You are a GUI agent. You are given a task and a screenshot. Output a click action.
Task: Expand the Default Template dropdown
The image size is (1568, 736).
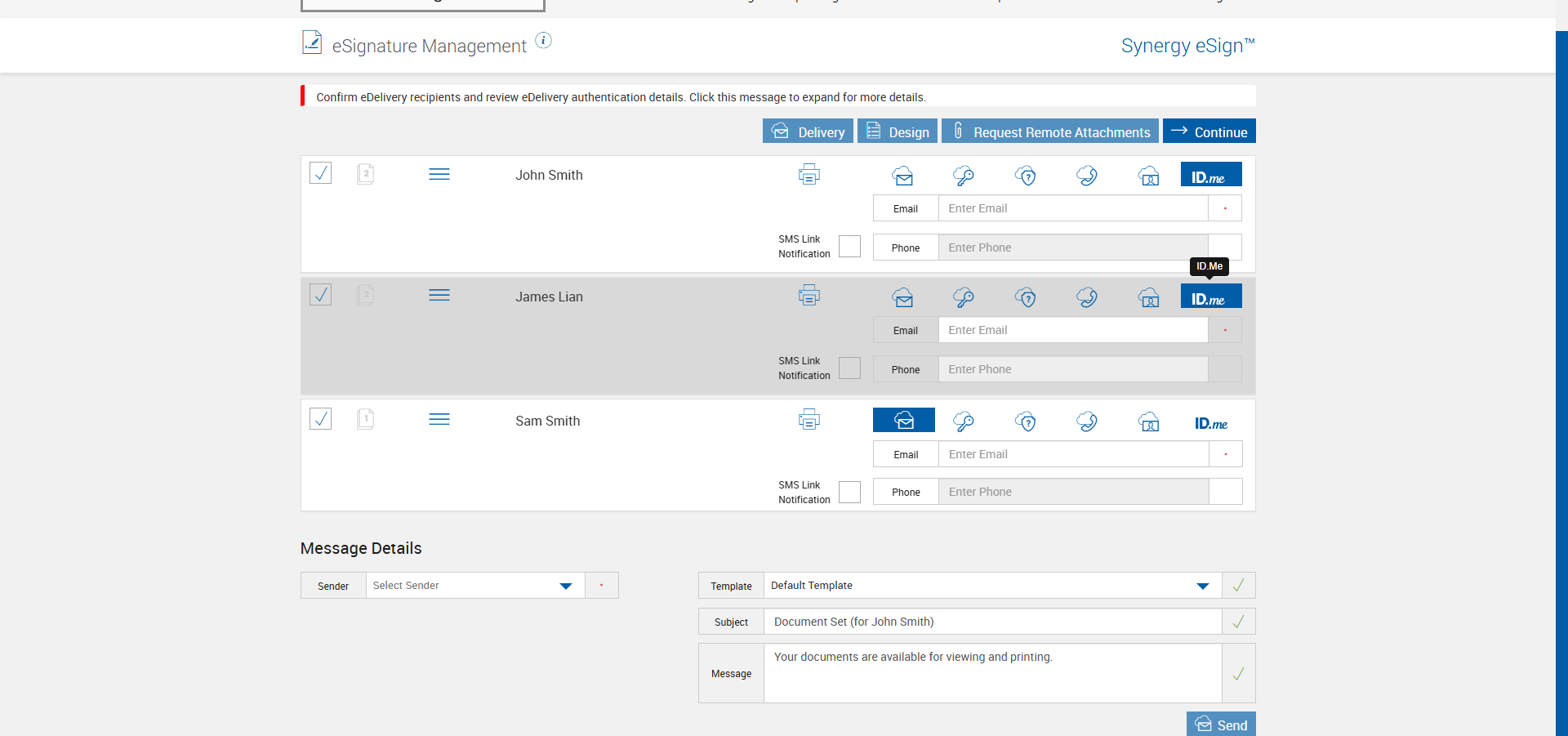(991, 586)
